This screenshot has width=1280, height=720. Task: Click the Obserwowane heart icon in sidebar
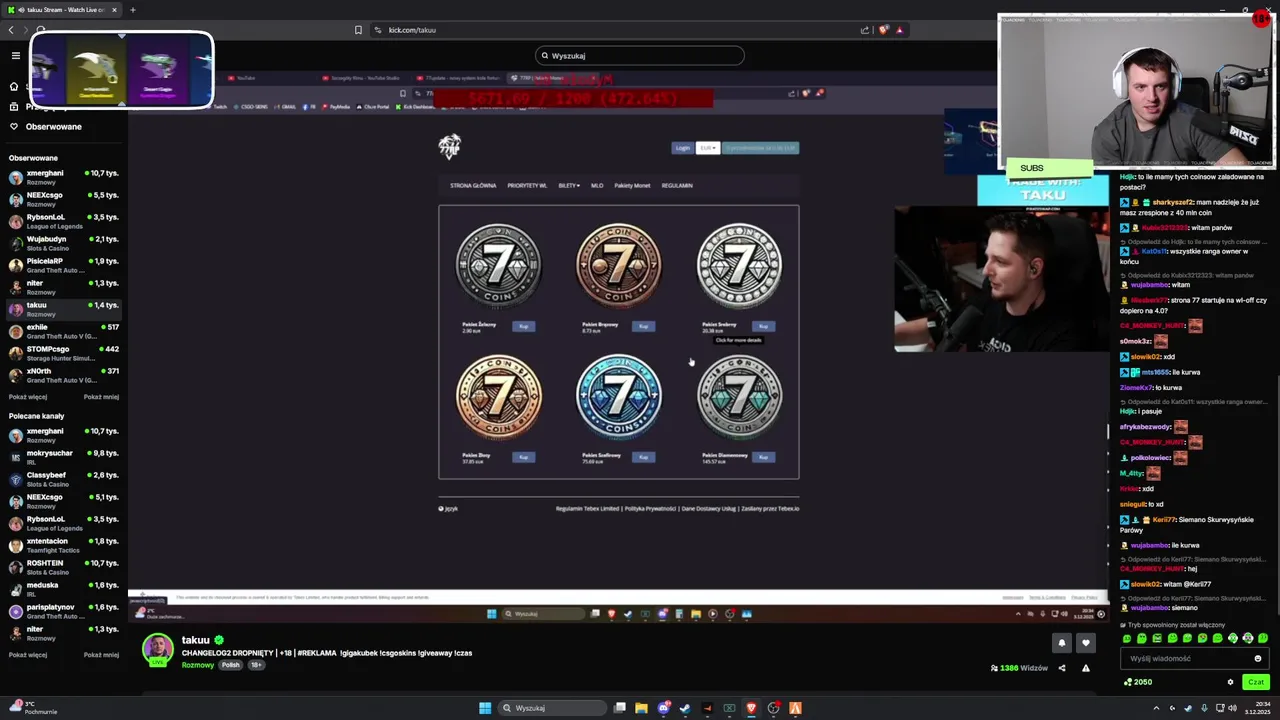point(14,127)
